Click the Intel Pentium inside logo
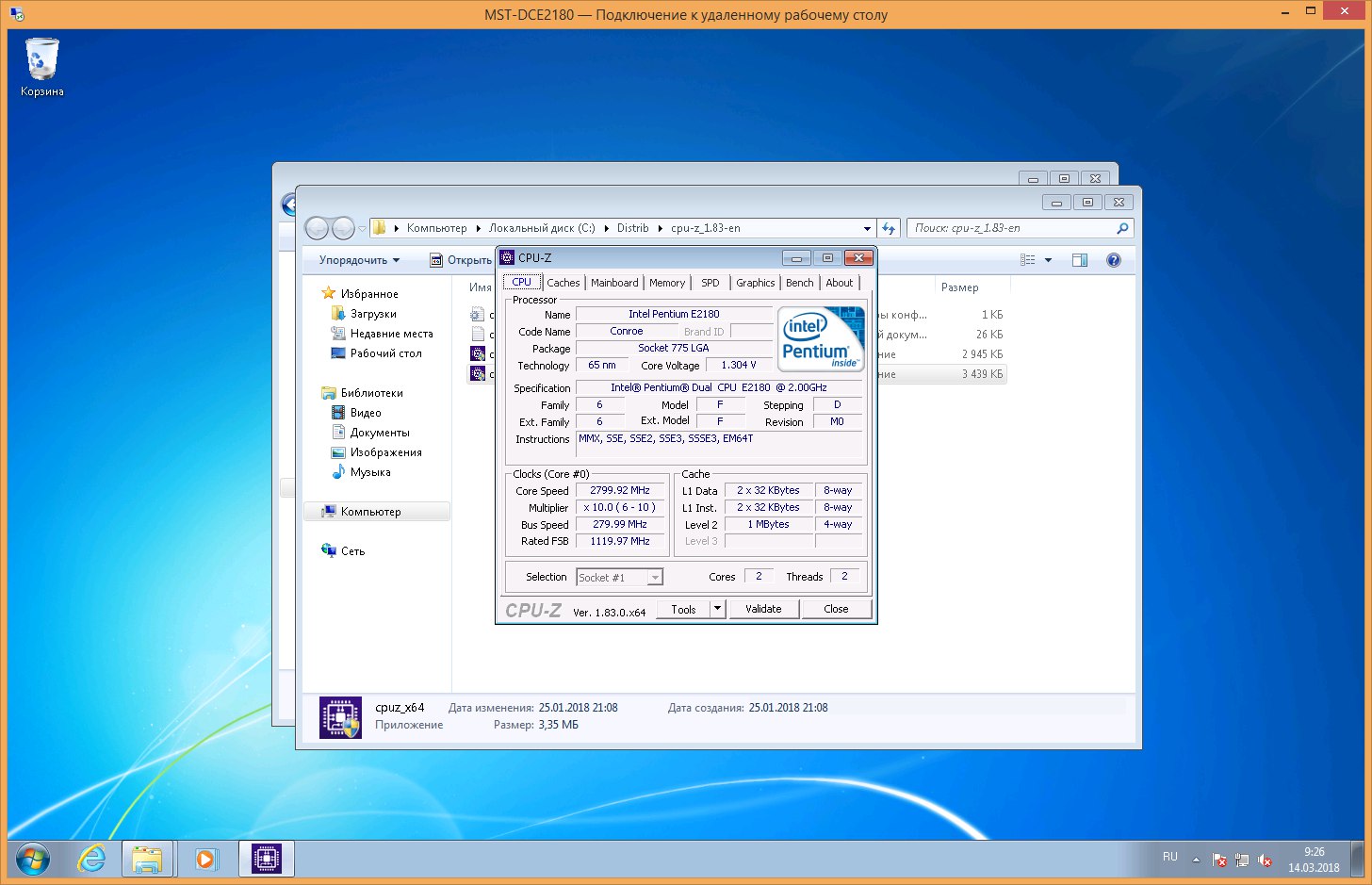This screenshot has width=1372, height=885. click(820, 338)
